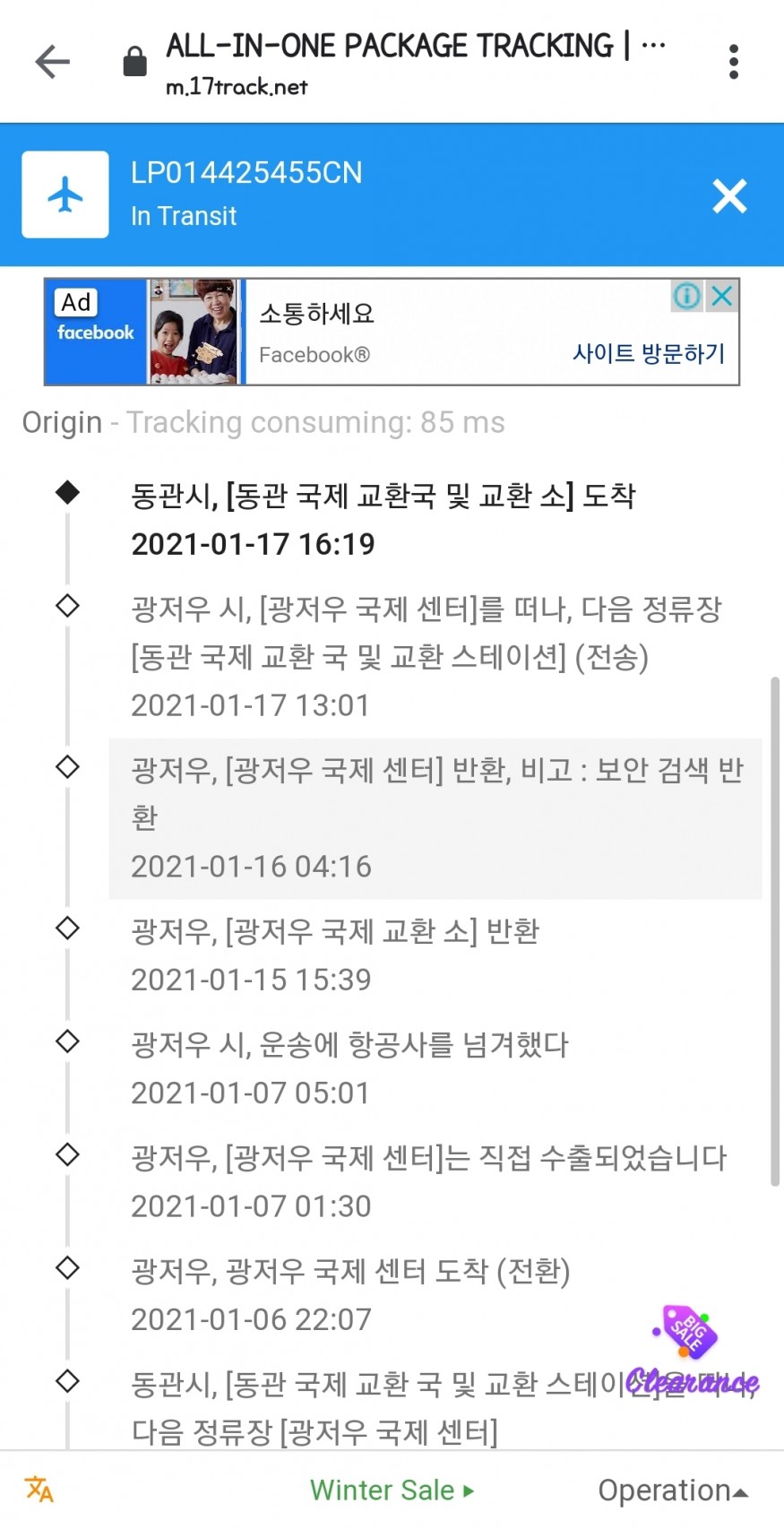Tap the browser back arrow
784x1529 pixels.
pos(52,62)
